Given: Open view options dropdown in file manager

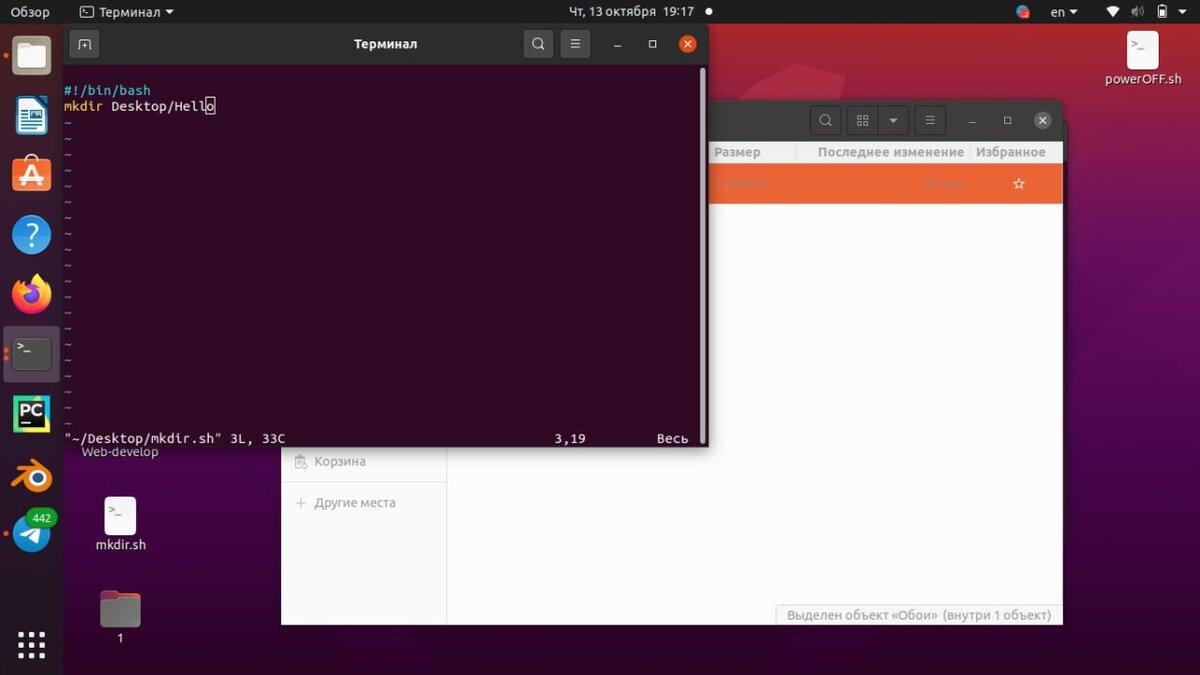Looking at the screenshot, I should coord(893,121).
